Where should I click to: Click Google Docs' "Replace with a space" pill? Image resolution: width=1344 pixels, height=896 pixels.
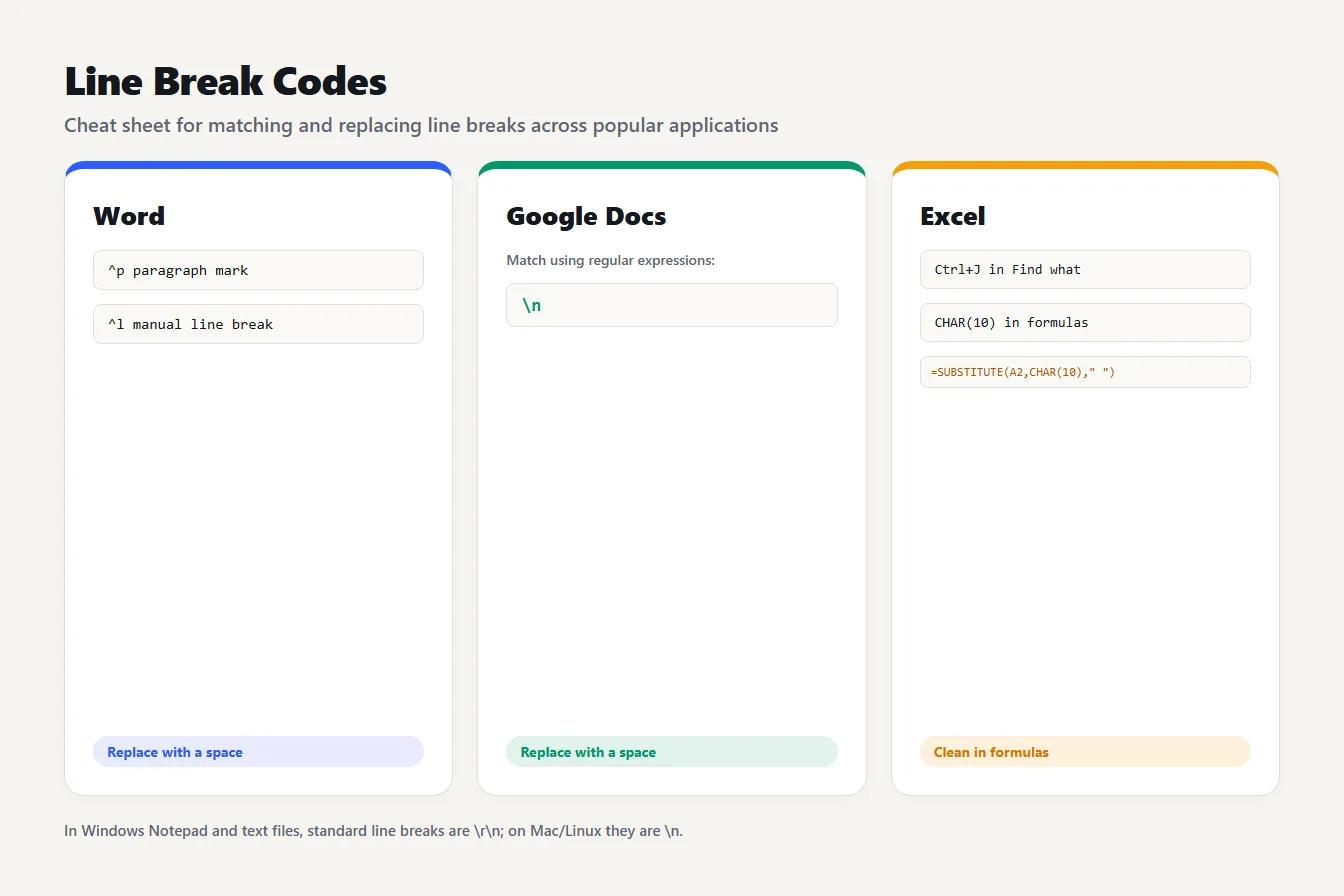coord(672,752)
